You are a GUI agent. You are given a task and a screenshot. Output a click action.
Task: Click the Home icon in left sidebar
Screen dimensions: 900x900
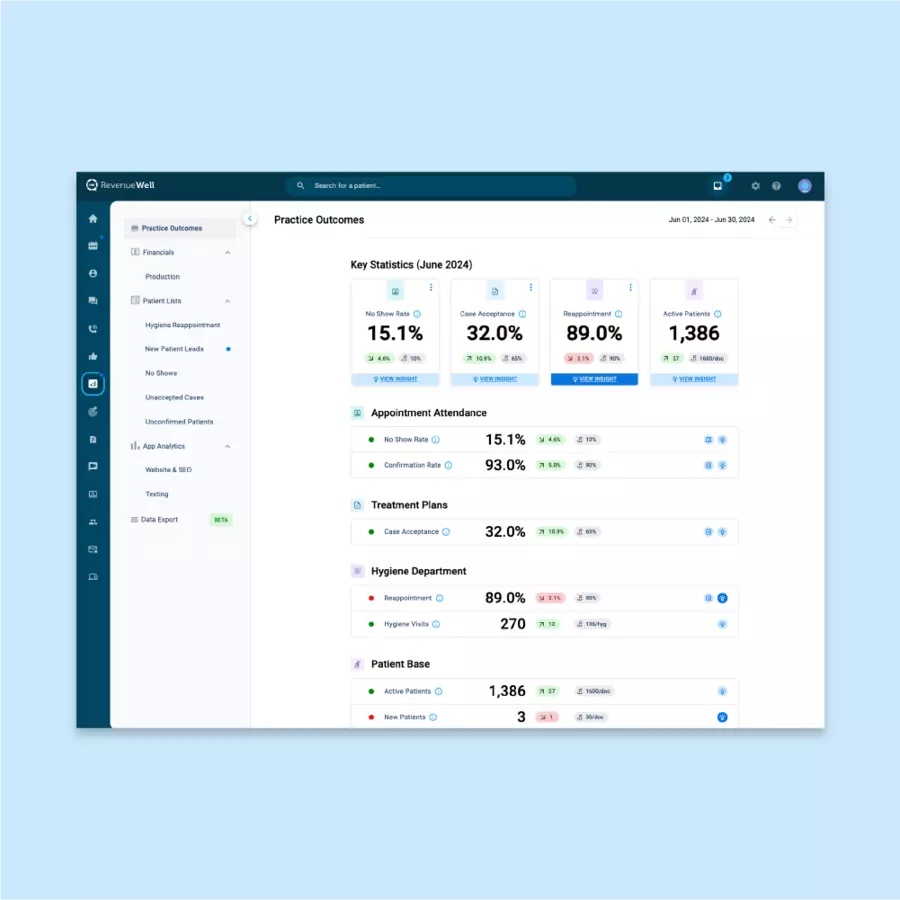(x=93, y=219)
